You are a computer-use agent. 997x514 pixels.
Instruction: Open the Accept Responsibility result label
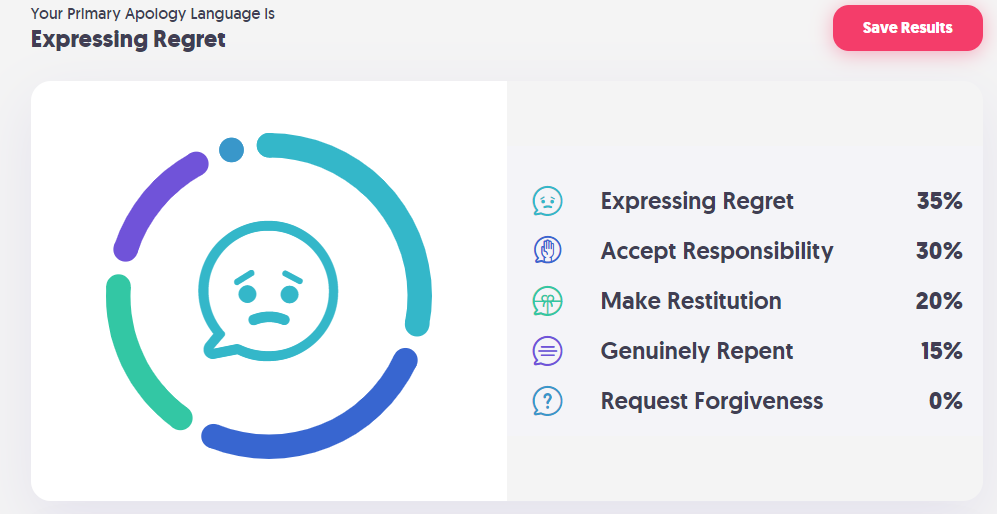coord(717,251)
